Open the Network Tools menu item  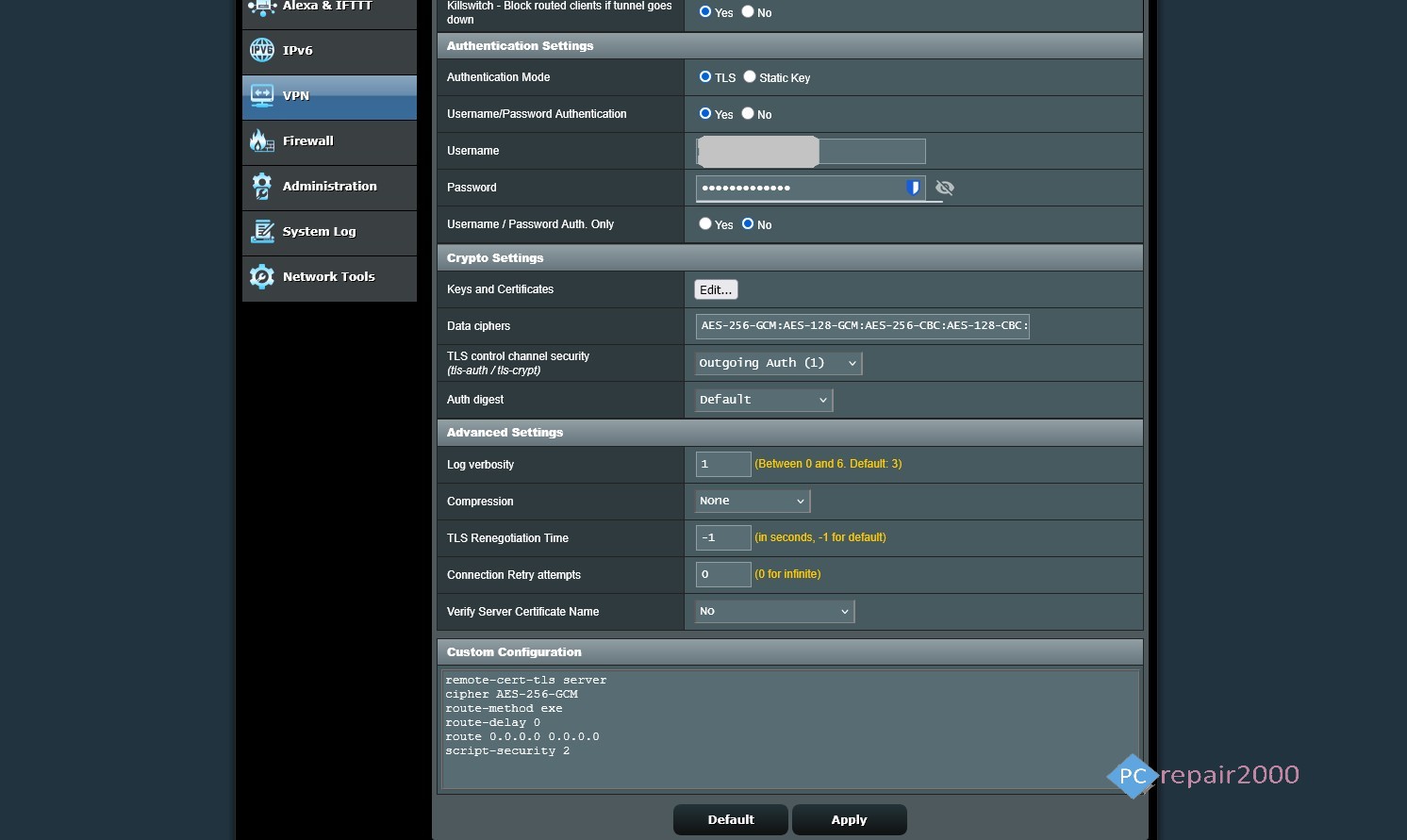click(x=329, y=278)
